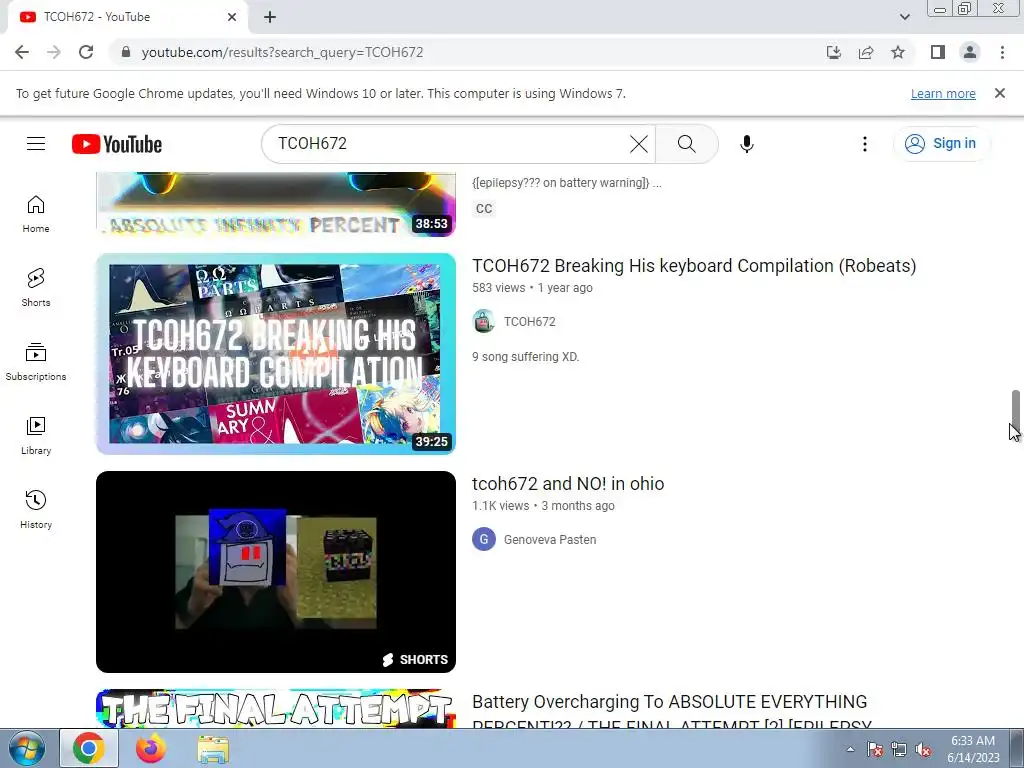Image resolution: width=1024 pixels, height=768 pixels.
Task: View site information via the padlock icon
Action: [x=126, y=52]
